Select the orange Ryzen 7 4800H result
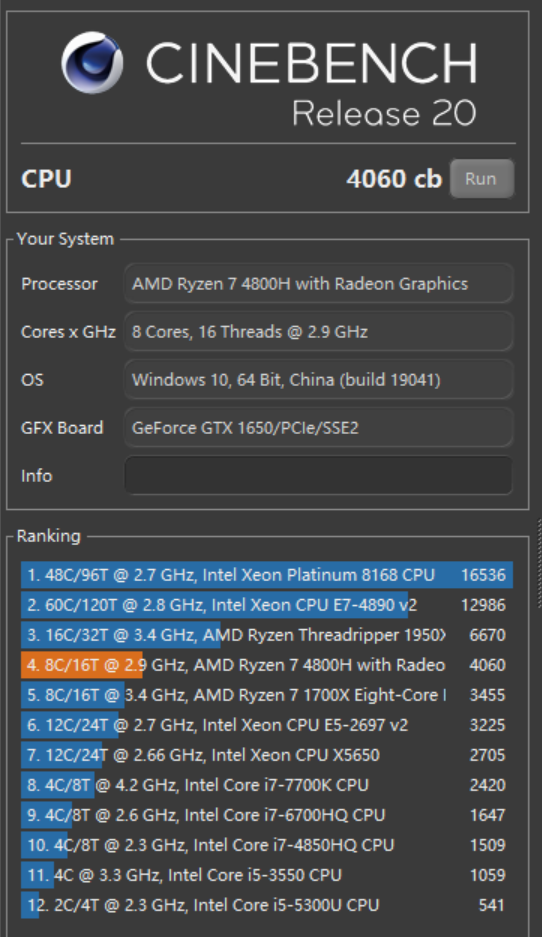Viewport: 542px width, 937px height. [x=267, y=665]
